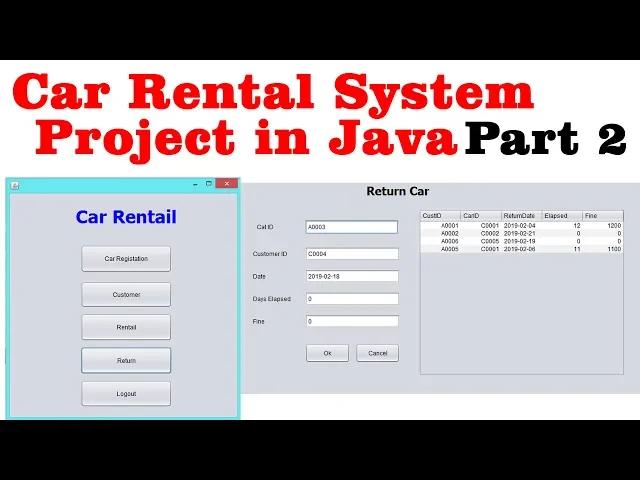Viewport: 640px width, 480px height.
Task: Open the Return screen button
Action: (x=126, y=360)
